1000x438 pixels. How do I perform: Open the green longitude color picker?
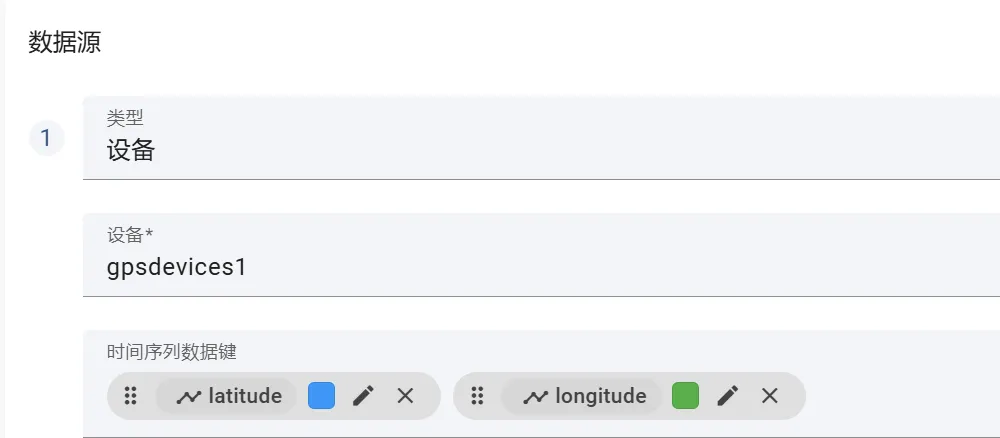[685, 396]
